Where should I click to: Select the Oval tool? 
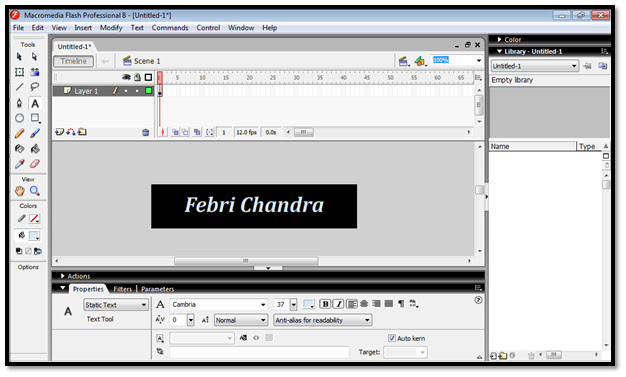(x=19, y=118)
